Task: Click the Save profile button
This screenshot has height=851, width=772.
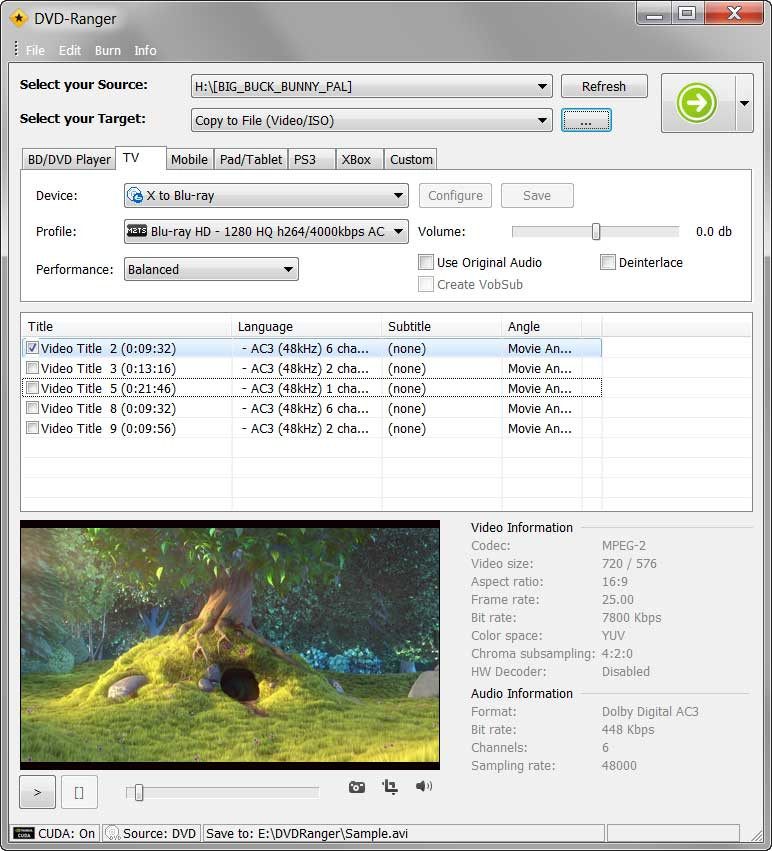Action: click(537, 195)
